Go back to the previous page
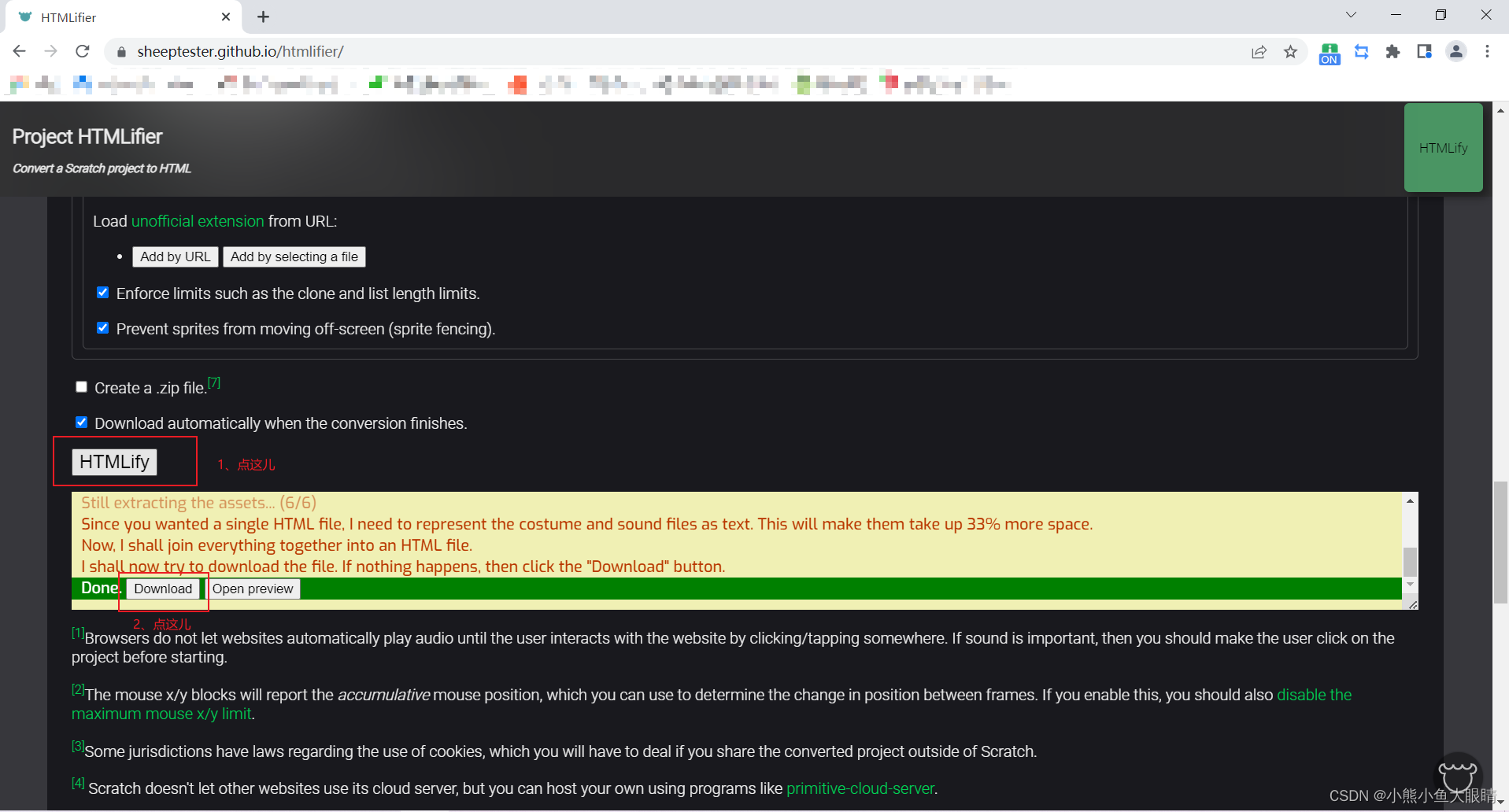This screenshot has width=1509, height=812. point(20,51)
